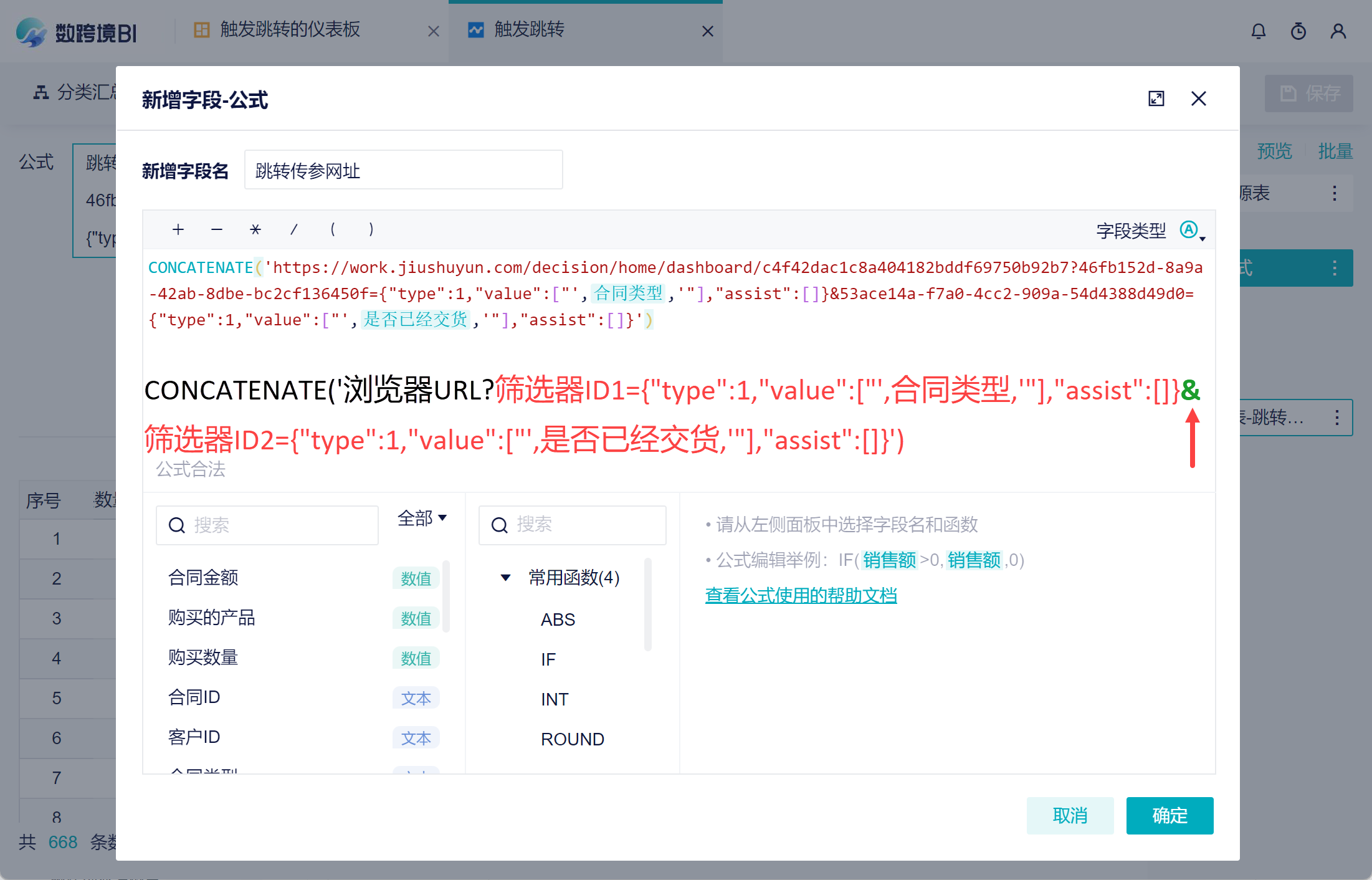Insert minus operator into formula
Screen dimensions: 1372x880
217,229
